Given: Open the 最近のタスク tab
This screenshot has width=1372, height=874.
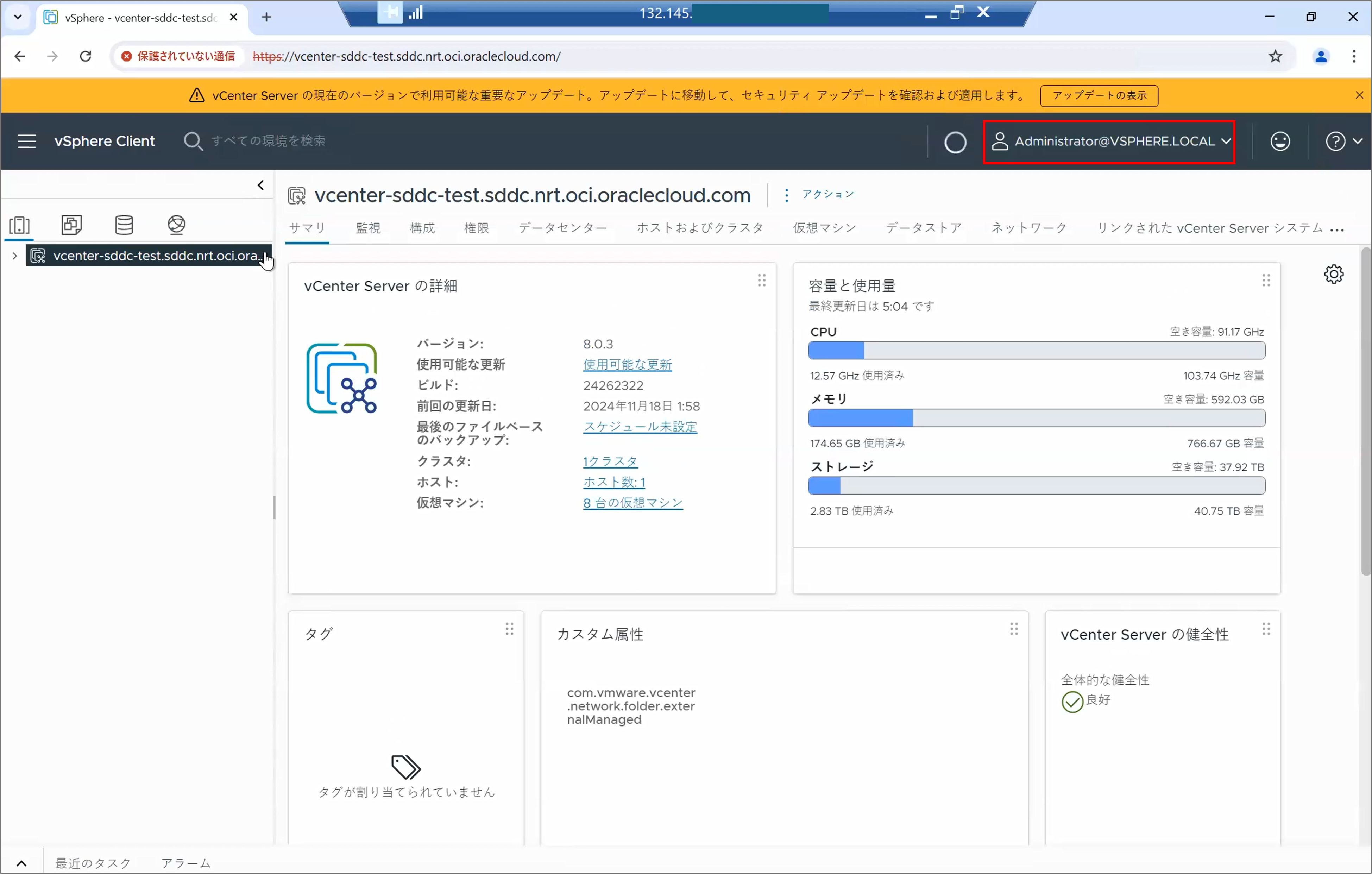Looking at the screenshot, I should pos(93,863).
